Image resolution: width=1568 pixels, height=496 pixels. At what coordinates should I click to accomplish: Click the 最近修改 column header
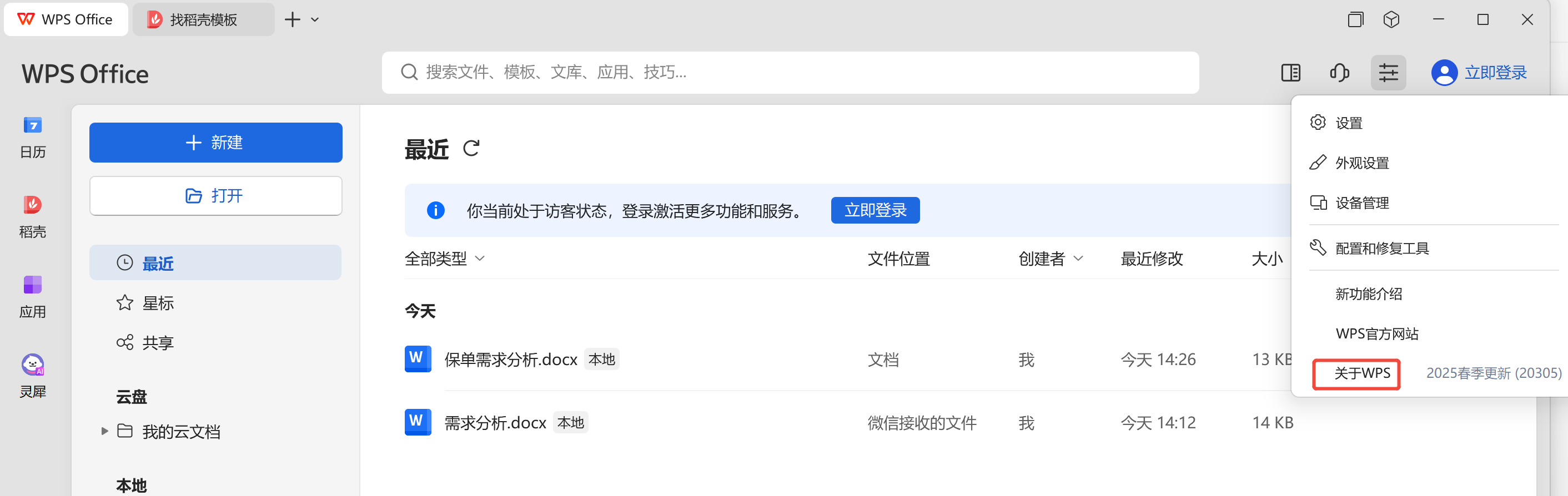(x=1152, y=259)
